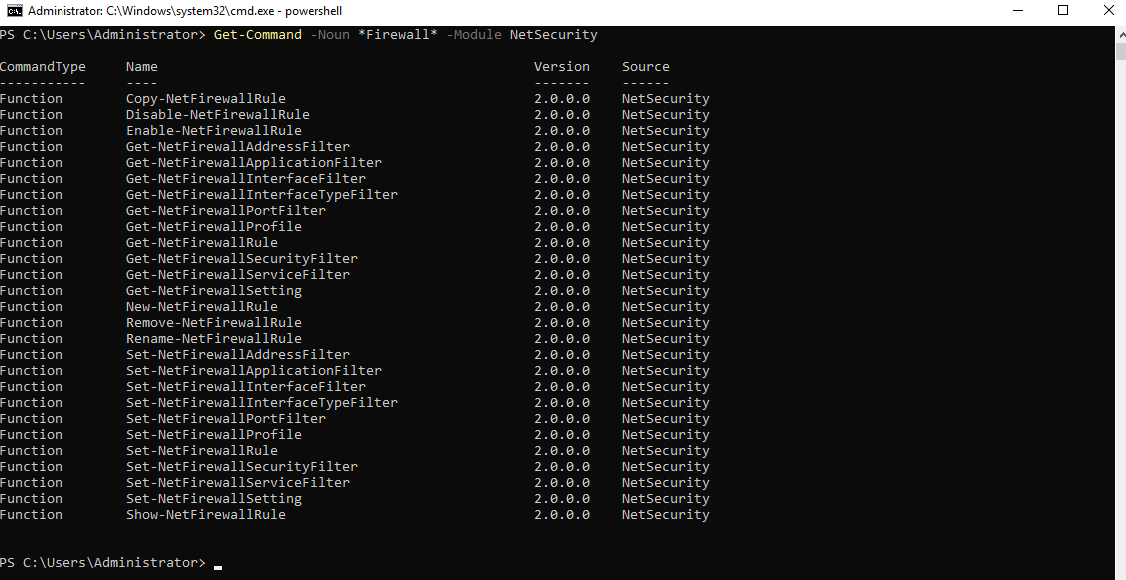
Task: Click the Get-Command text in the first line
Action: tap(257, 35)
